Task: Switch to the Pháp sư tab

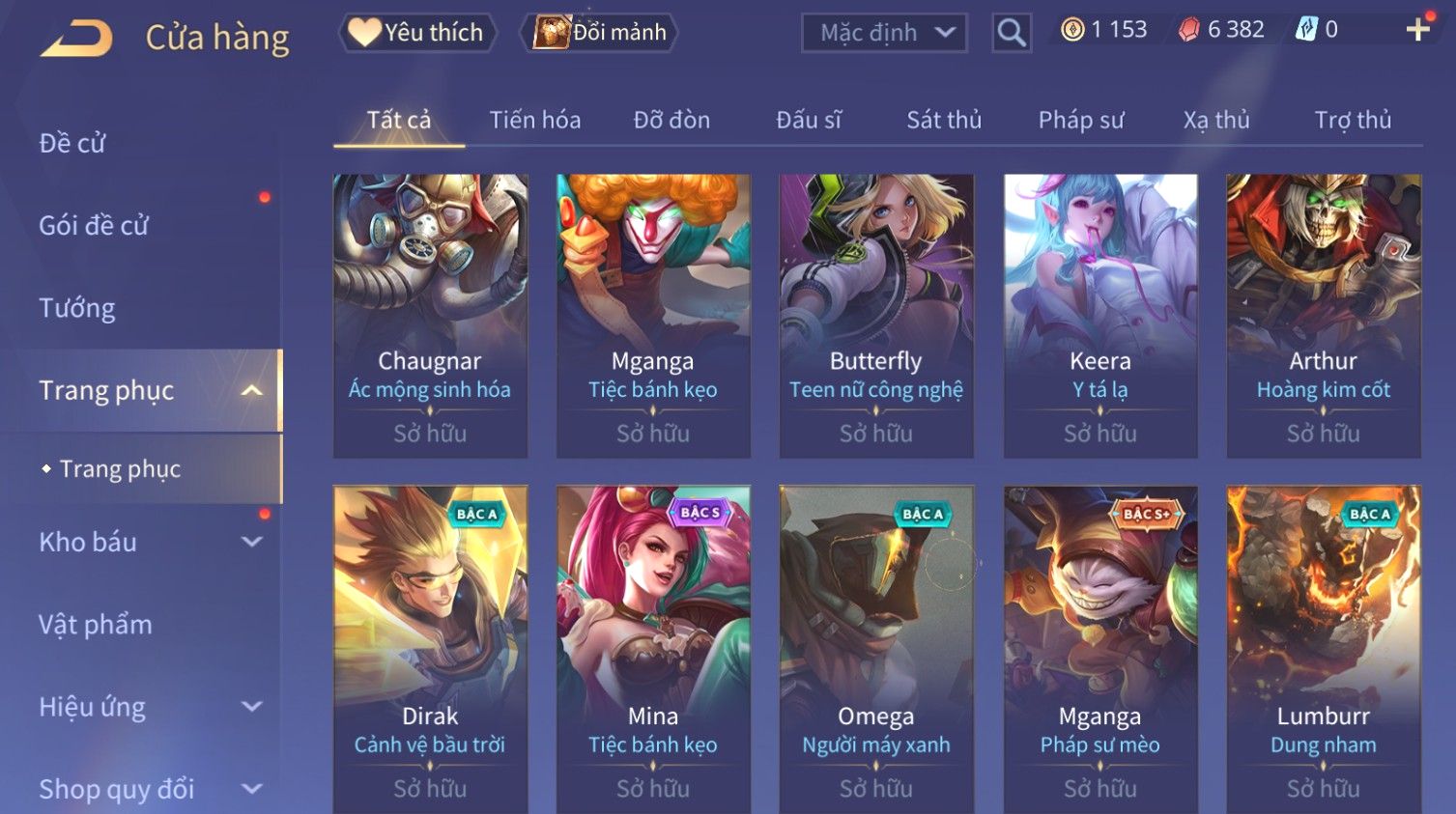Action: (x=1081, y=120)
